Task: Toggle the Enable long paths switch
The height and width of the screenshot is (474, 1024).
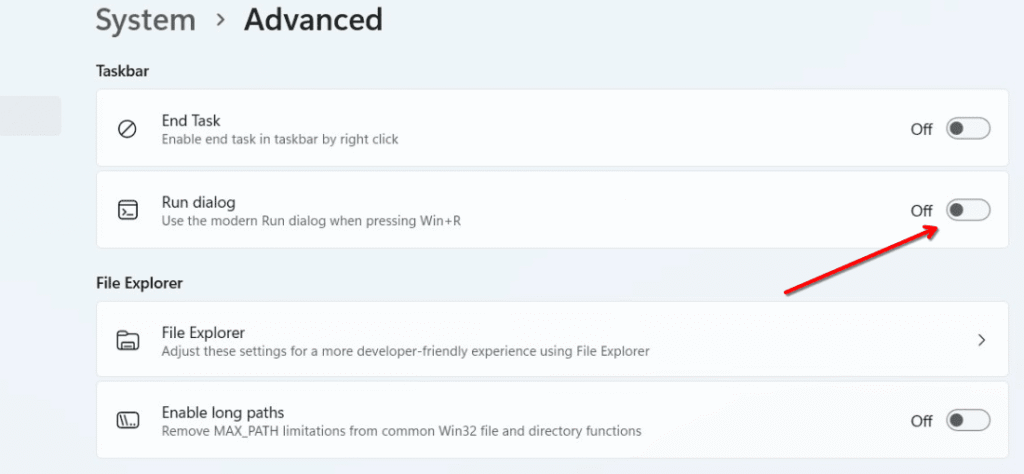Action: pos(967,421)
